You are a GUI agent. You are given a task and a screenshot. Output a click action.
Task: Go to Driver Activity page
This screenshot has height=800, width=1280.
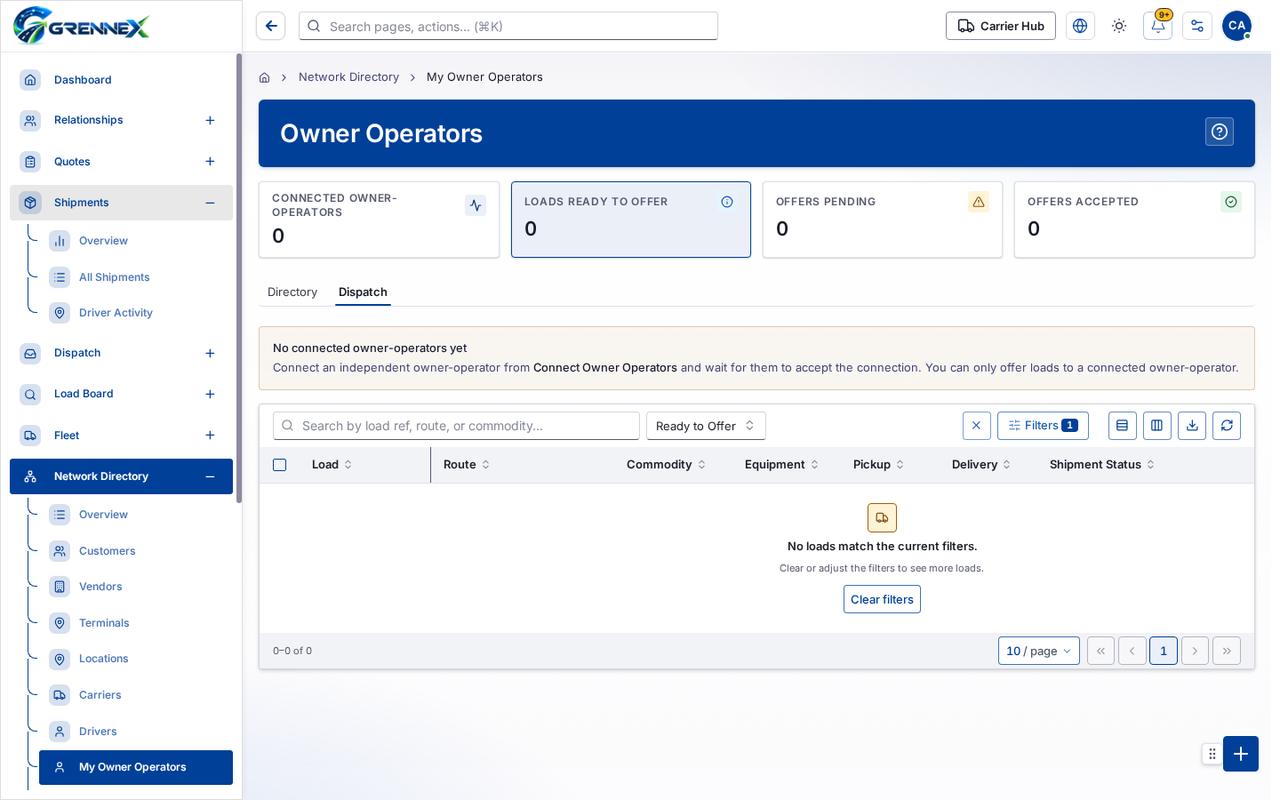[x=136, y=313]
